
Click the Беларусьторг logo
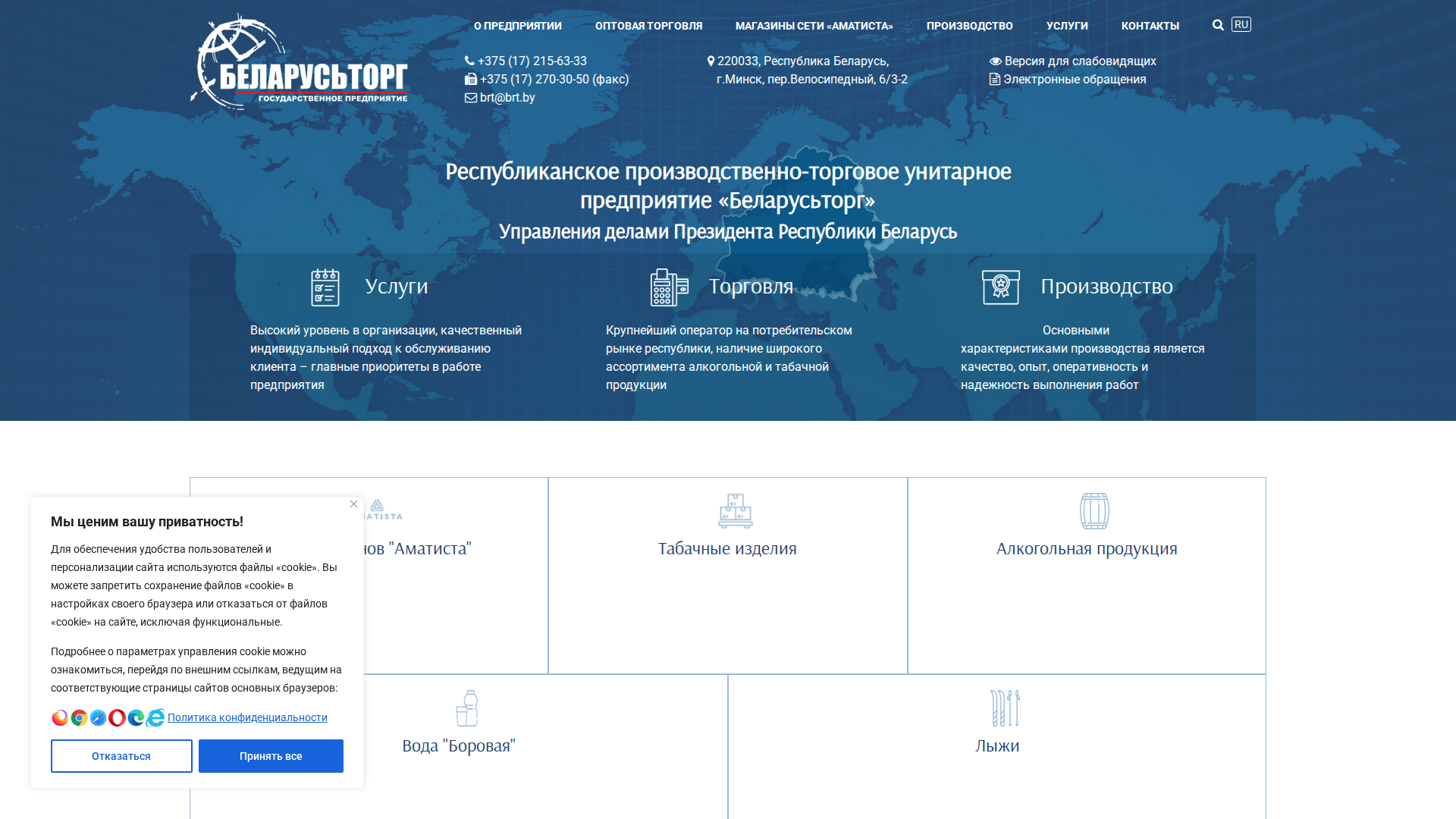tap(299, 62)
